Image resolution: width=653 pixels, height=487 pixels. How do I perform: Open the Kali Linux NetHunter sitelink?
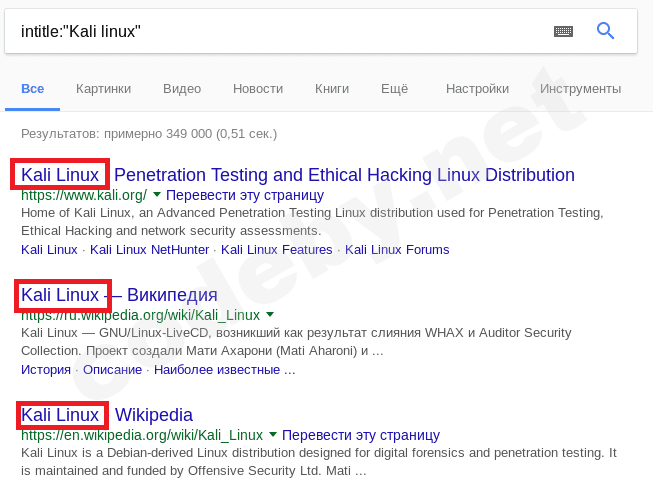point(149,249)
